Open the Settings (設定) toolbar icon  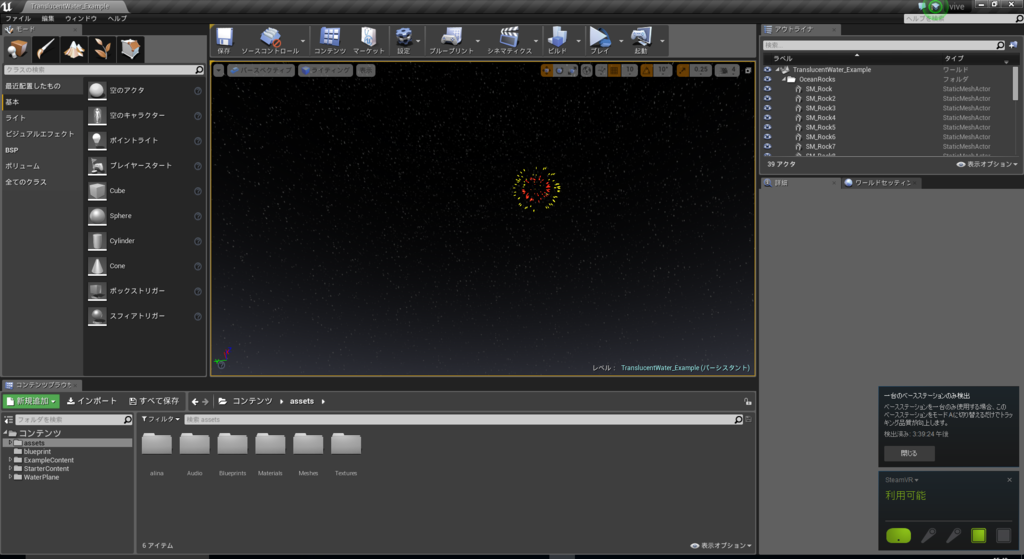[x=404, y=40]
